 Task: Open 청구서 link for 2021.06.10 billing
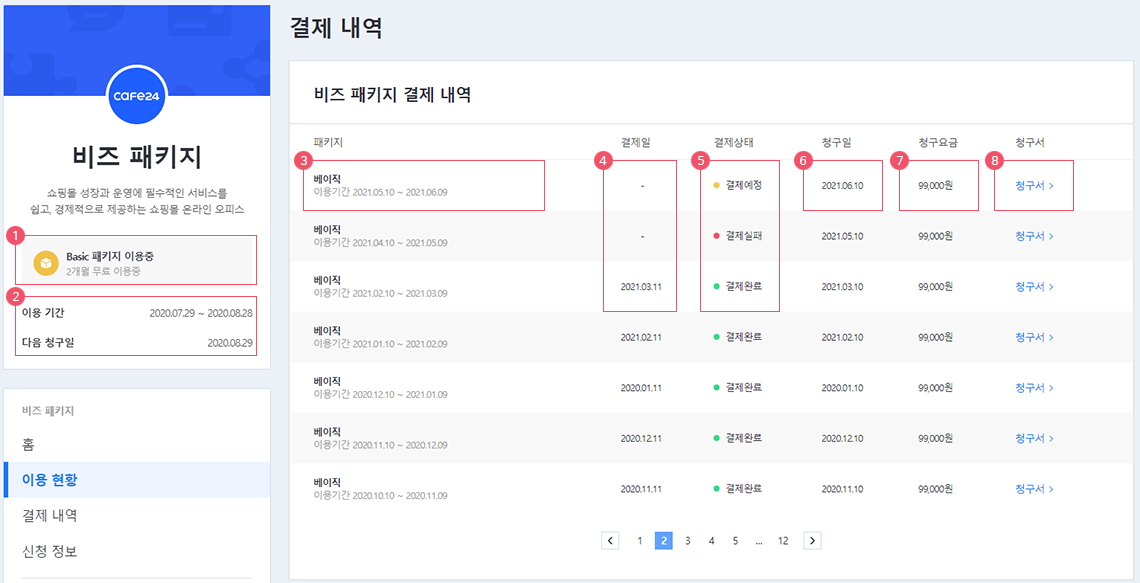[x=1035, y=185]
